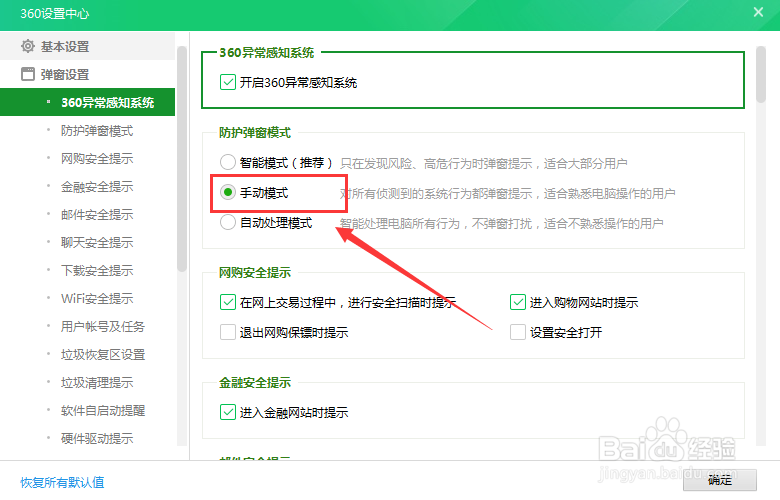Toggle 进入购物网站时提示 checkbox
Screen dimensions: 780x500
[517, 302]
